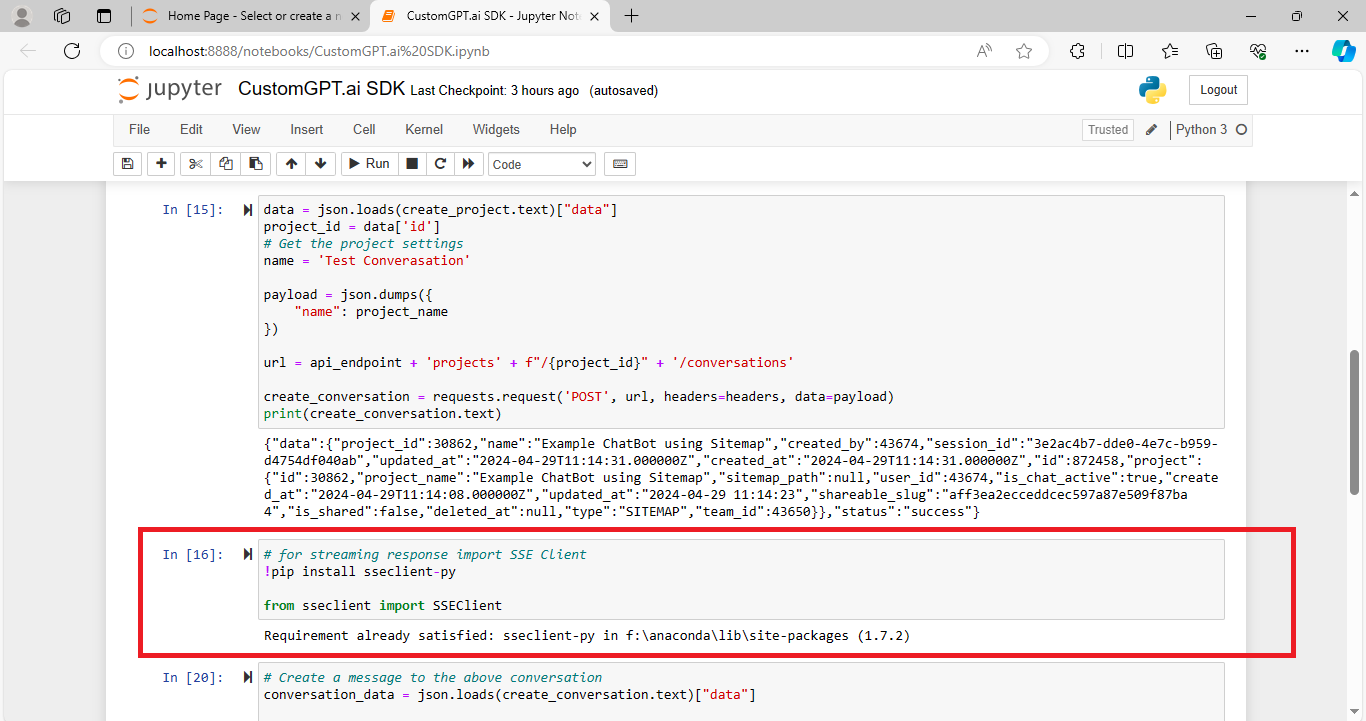Copy the selected cell with copy icon
The height and width of the screenshot is (721, 1366).
pyautogui.click(x=225, y=163)
